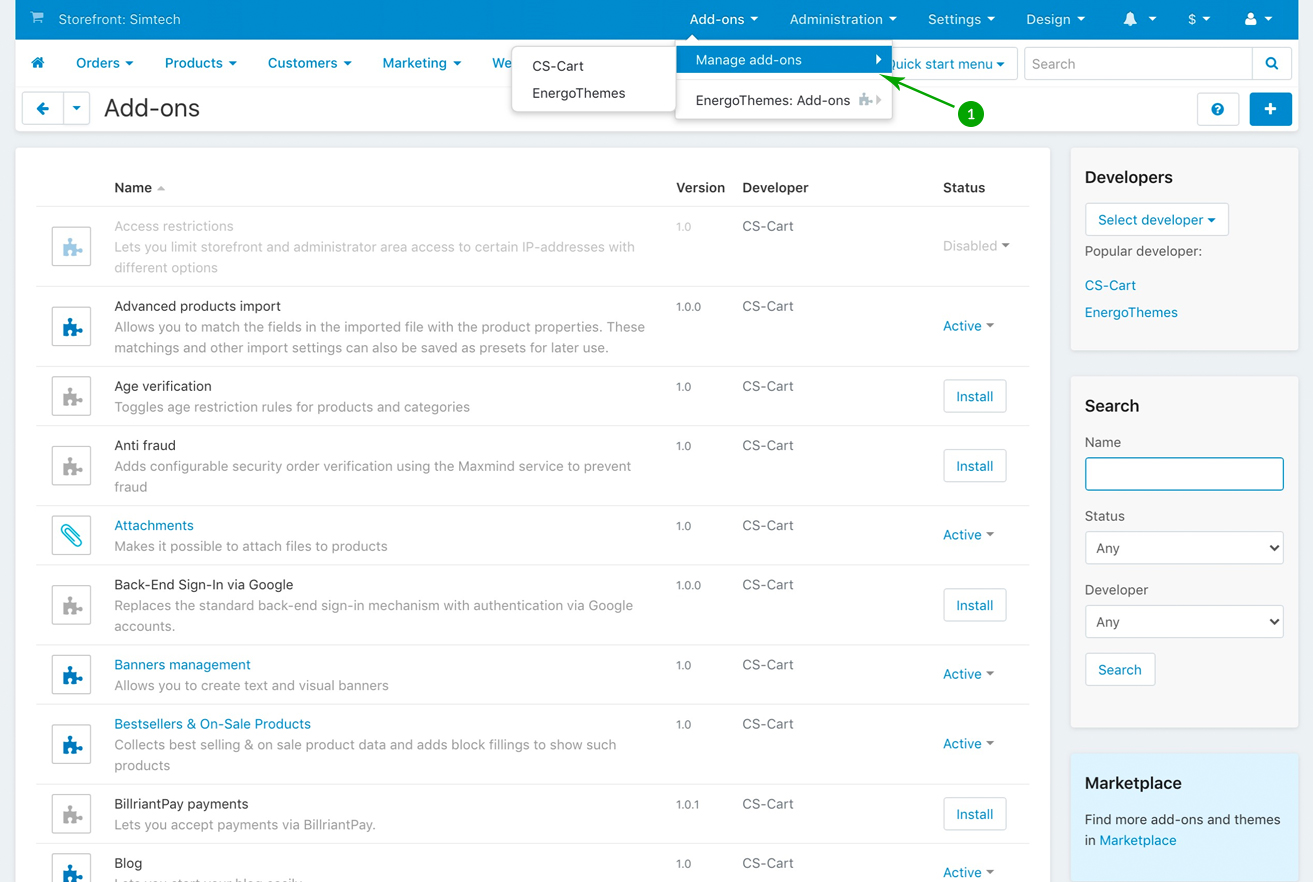Open the notifications bell menu
The image size is (1313, 882).
(1138, 19)
